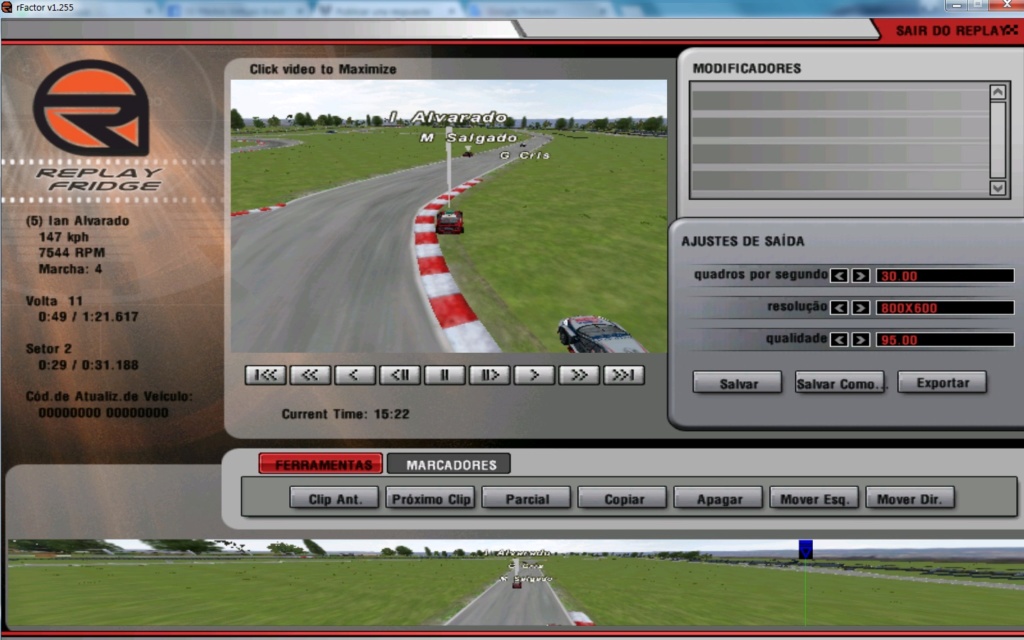Decrease qualidade with the left arrow

(x=839, y=340)
